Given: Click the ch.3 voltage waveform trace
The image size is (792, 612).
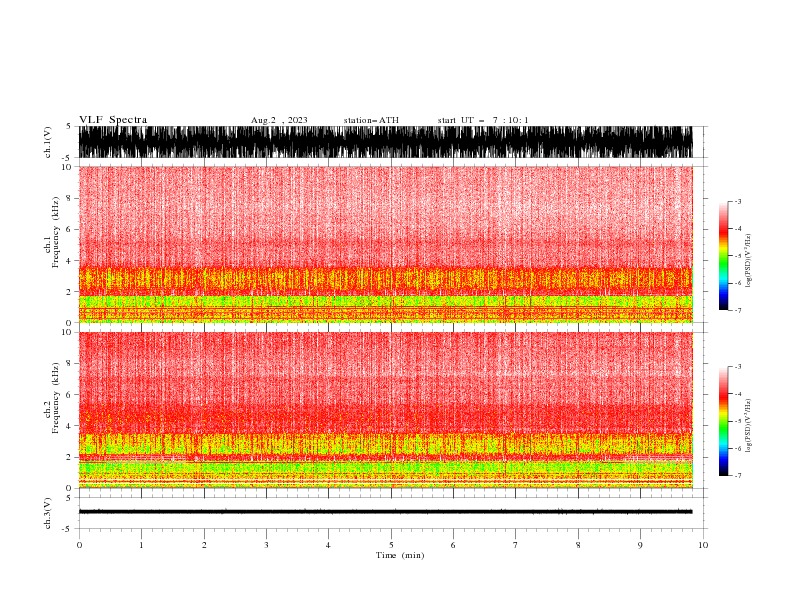Looking at the screenshot, I should click(x=385, y=512).
